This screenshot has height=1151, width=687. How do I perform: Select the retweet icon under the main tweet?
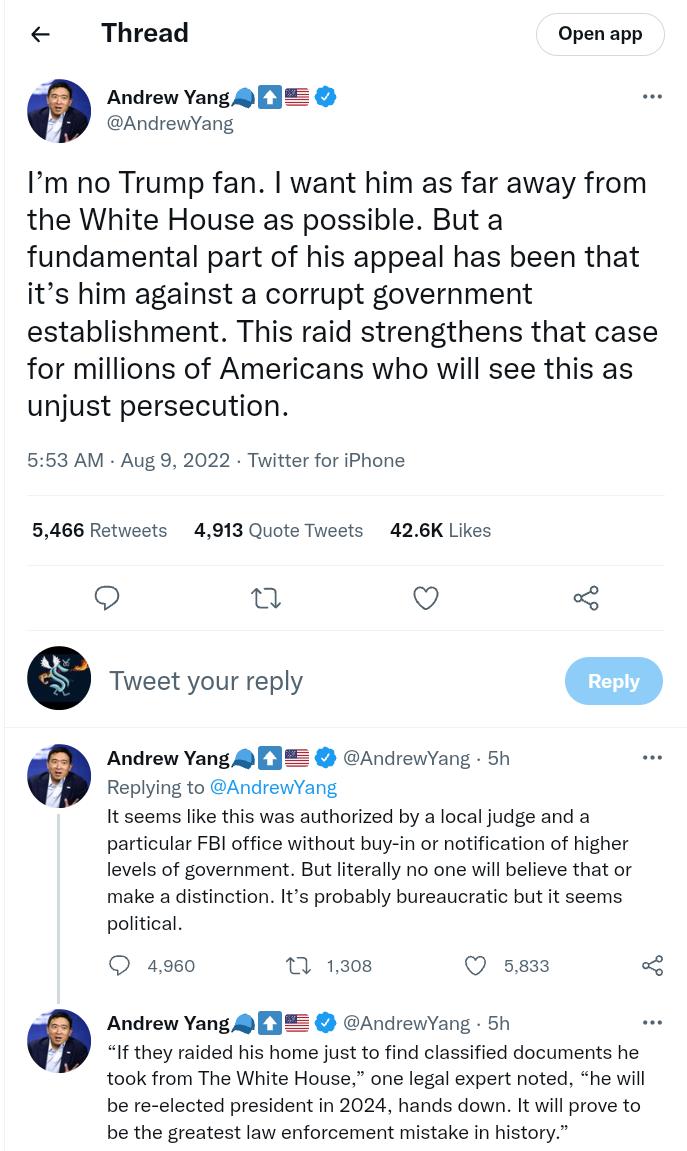(265, 597)
